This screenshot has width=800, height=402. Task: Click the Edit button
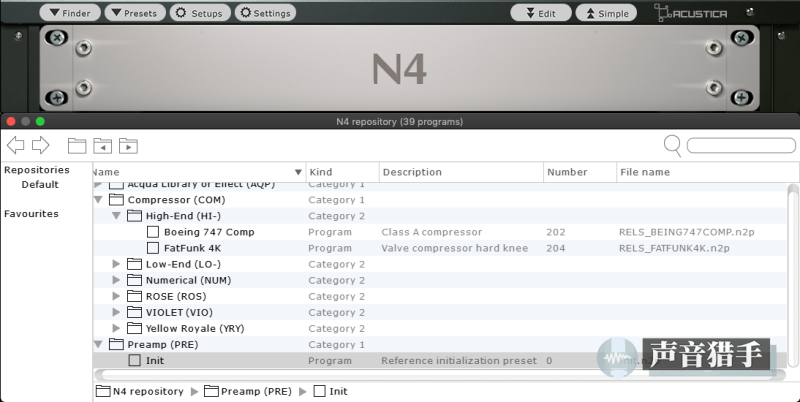click(x=541, y=13)
